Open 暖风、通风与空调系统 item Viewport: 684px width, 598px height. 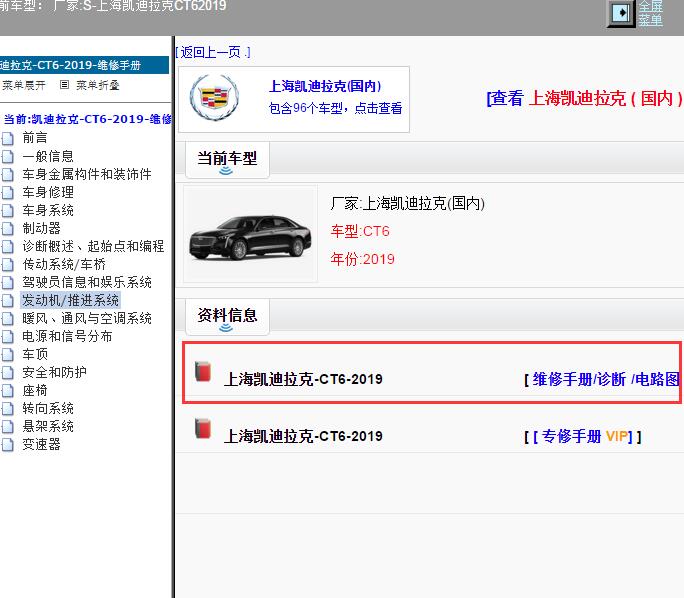point(86,318)
